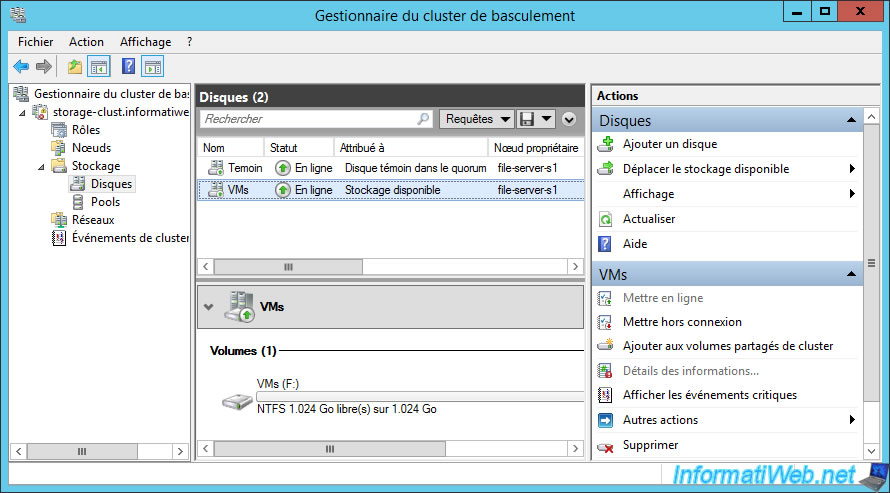The height and width of the screenshot is (493, 890).
Task: Click the Actualiser refresh icon
Action: [x=606, y=219]
